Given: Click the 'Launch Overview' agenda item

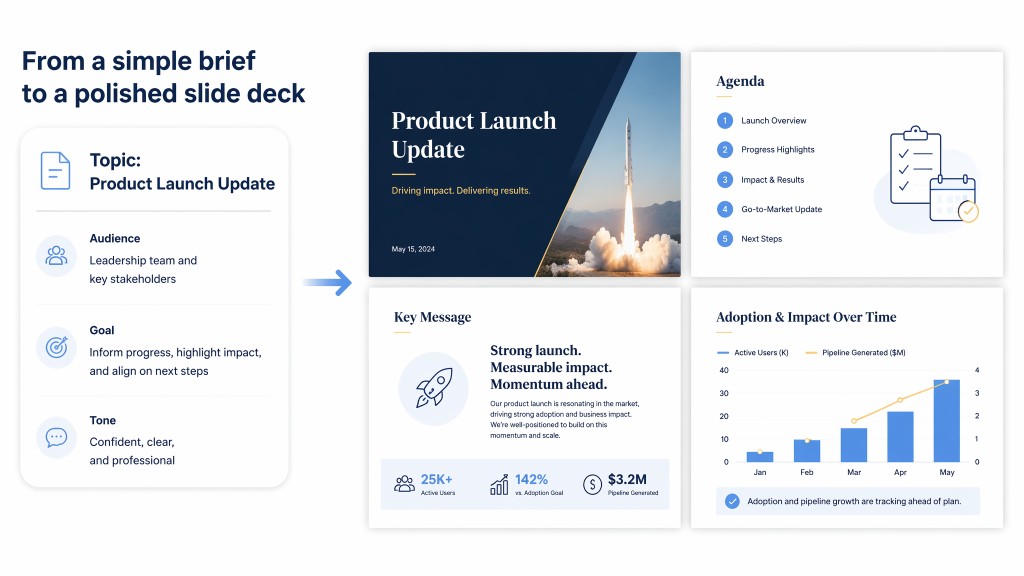Looking at the screenshot, I should [773, 121].
